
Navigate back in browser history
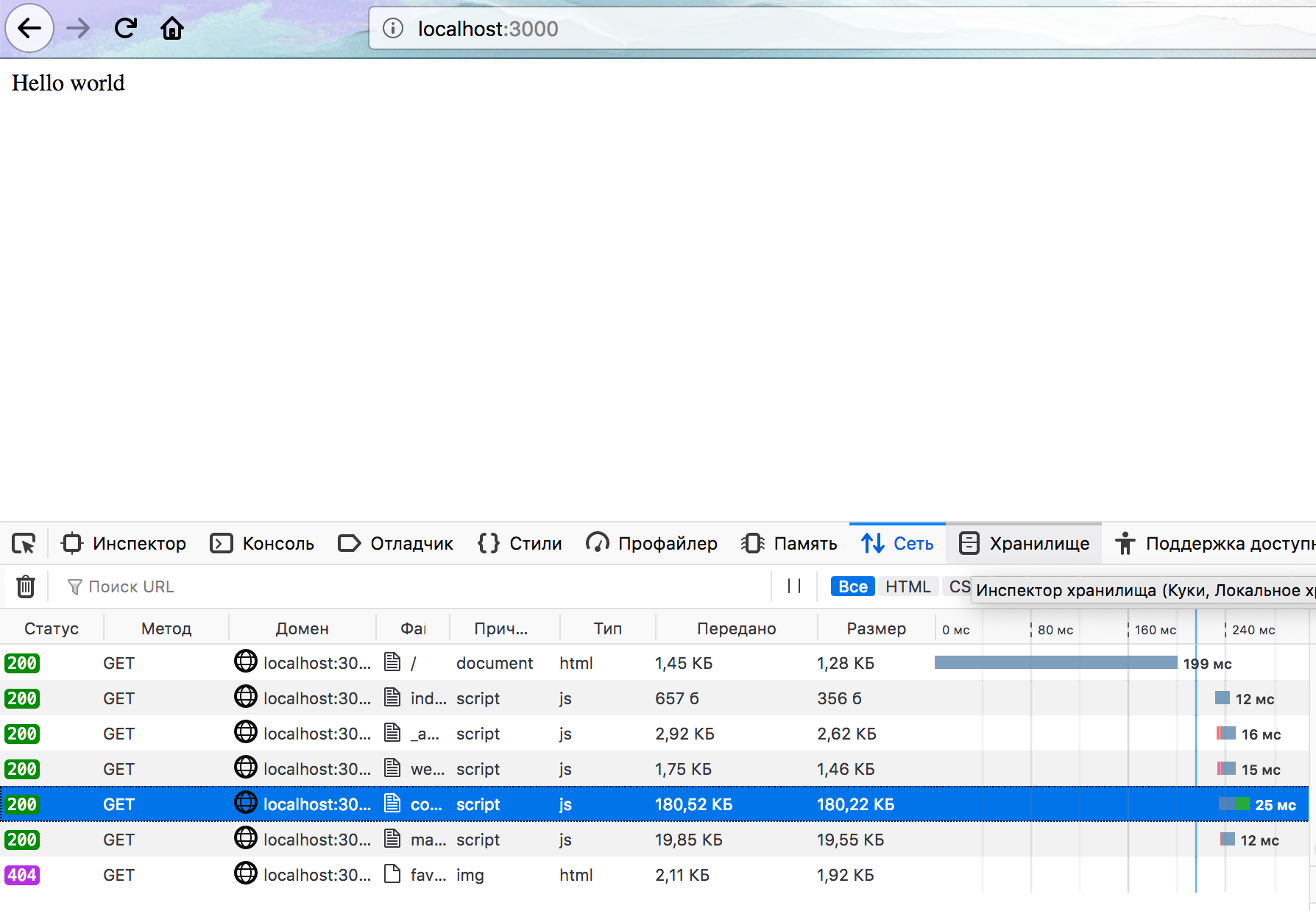[29, 28]
